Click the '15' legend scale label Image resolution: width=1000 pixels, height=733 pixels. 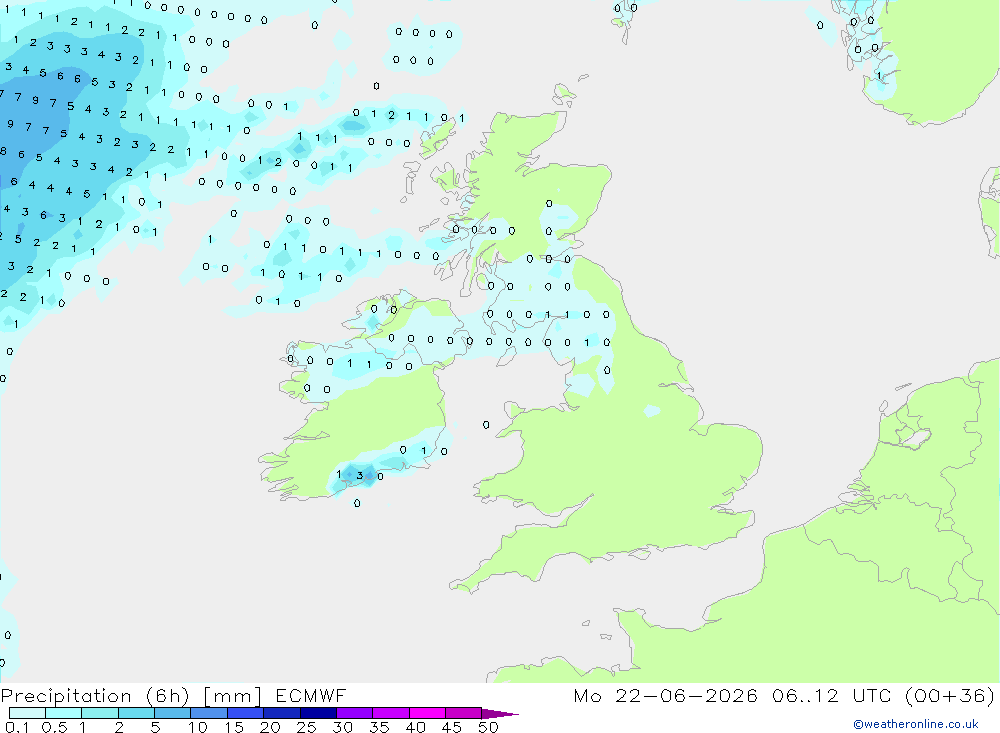pos(234,727)
